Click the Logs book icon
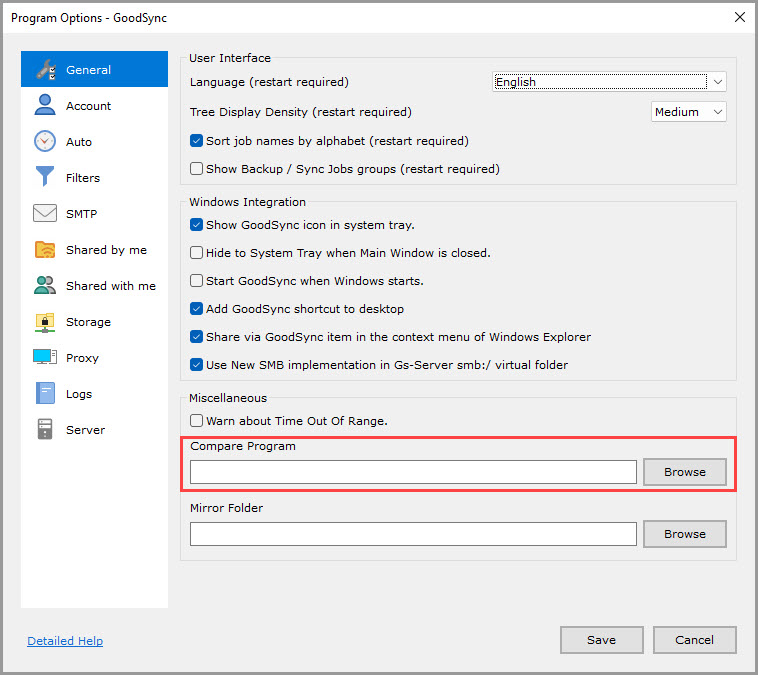The height and width of the screenshot is (675, 758). coord(45,393)
